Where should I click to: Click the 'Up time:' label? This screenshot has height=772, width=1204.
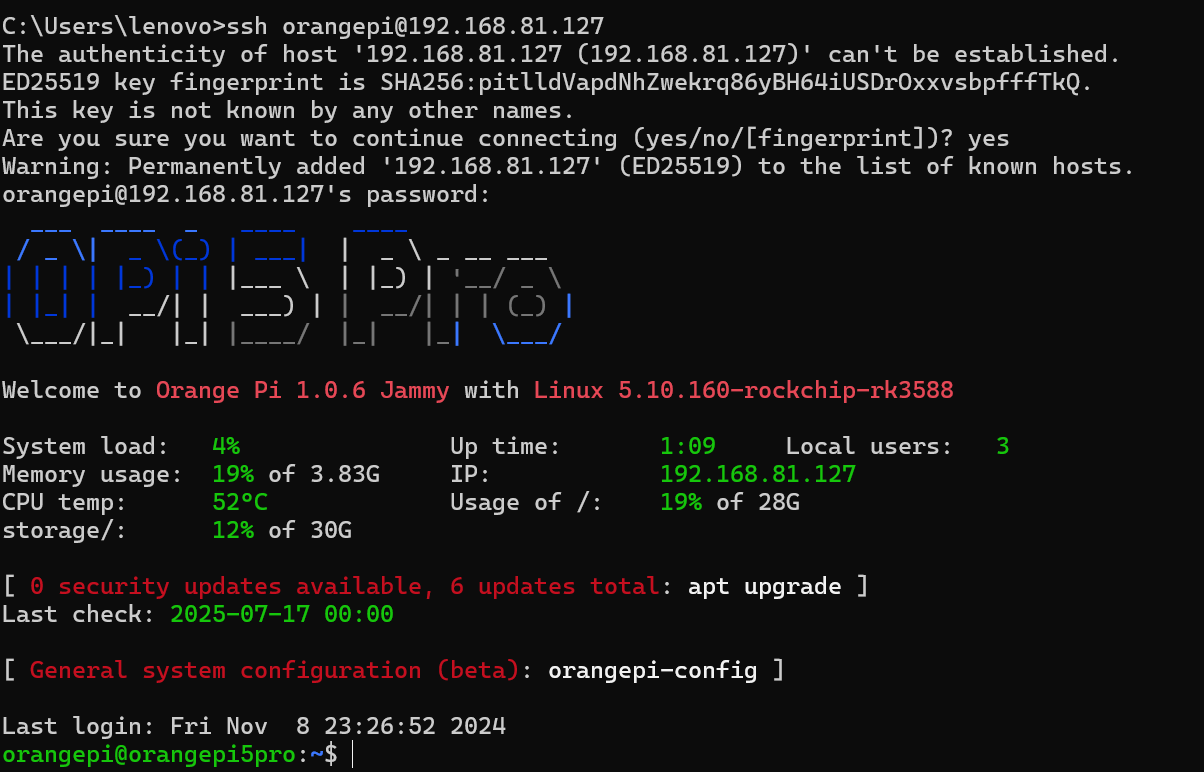click(x=506, y=445)
